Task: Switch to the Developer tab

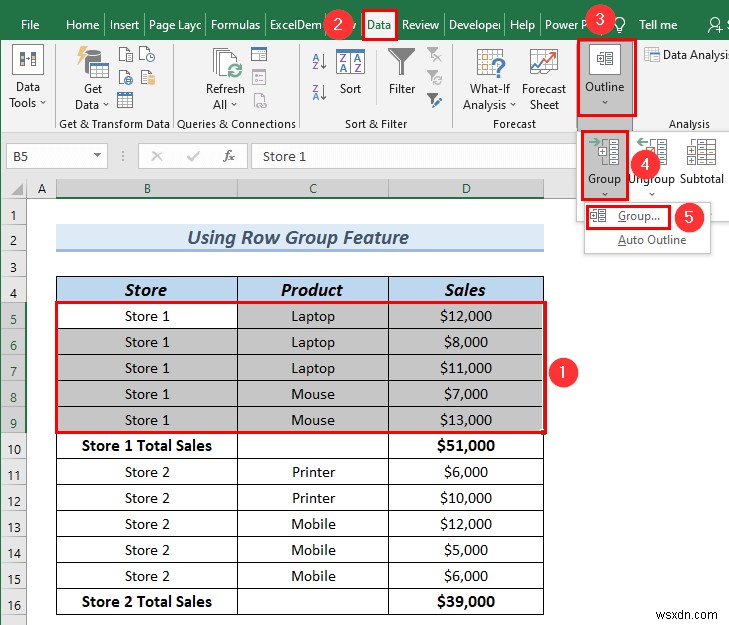Action: click(475, 25)
